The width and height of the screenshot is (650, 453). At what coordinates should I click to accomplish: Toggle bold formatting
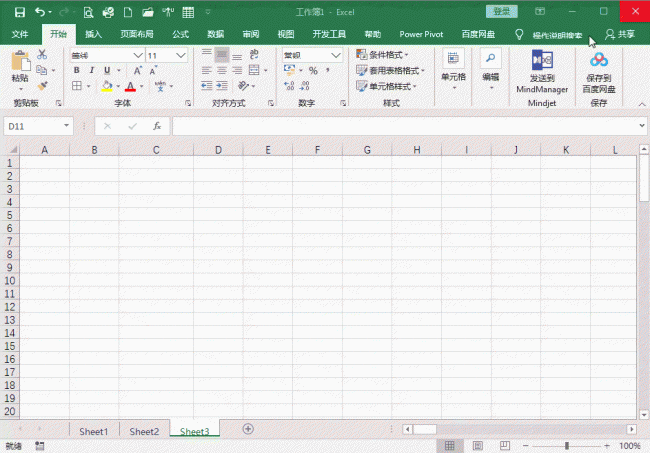(x=76, y=70)
